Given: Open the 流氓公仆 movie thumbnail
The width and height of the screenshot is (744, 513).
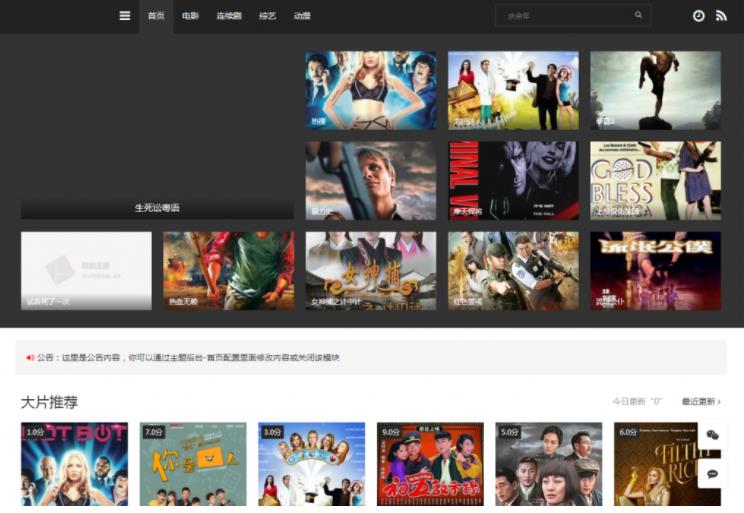Looking at the screenshot, I should click(x=656, y=271).
